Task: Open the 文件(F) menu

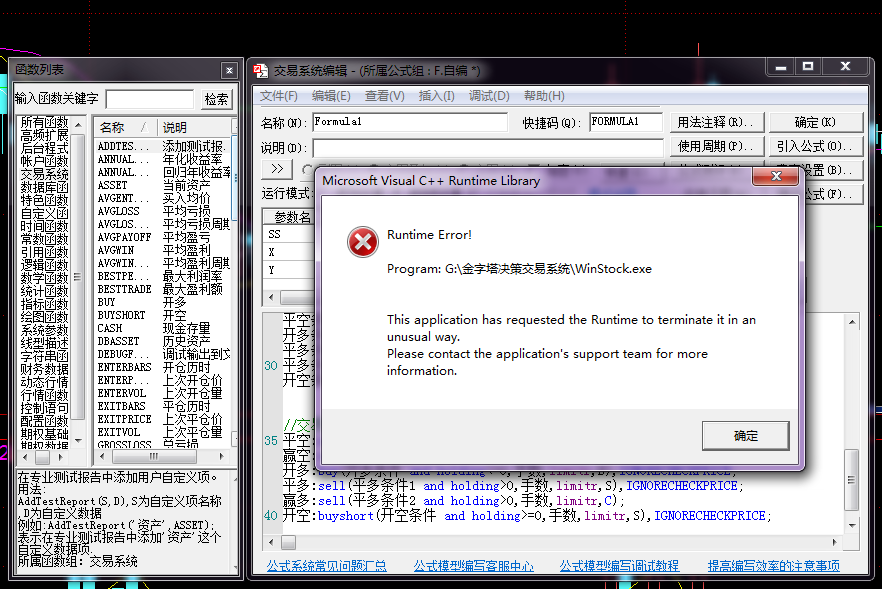Action: click(x=279, y=96)
